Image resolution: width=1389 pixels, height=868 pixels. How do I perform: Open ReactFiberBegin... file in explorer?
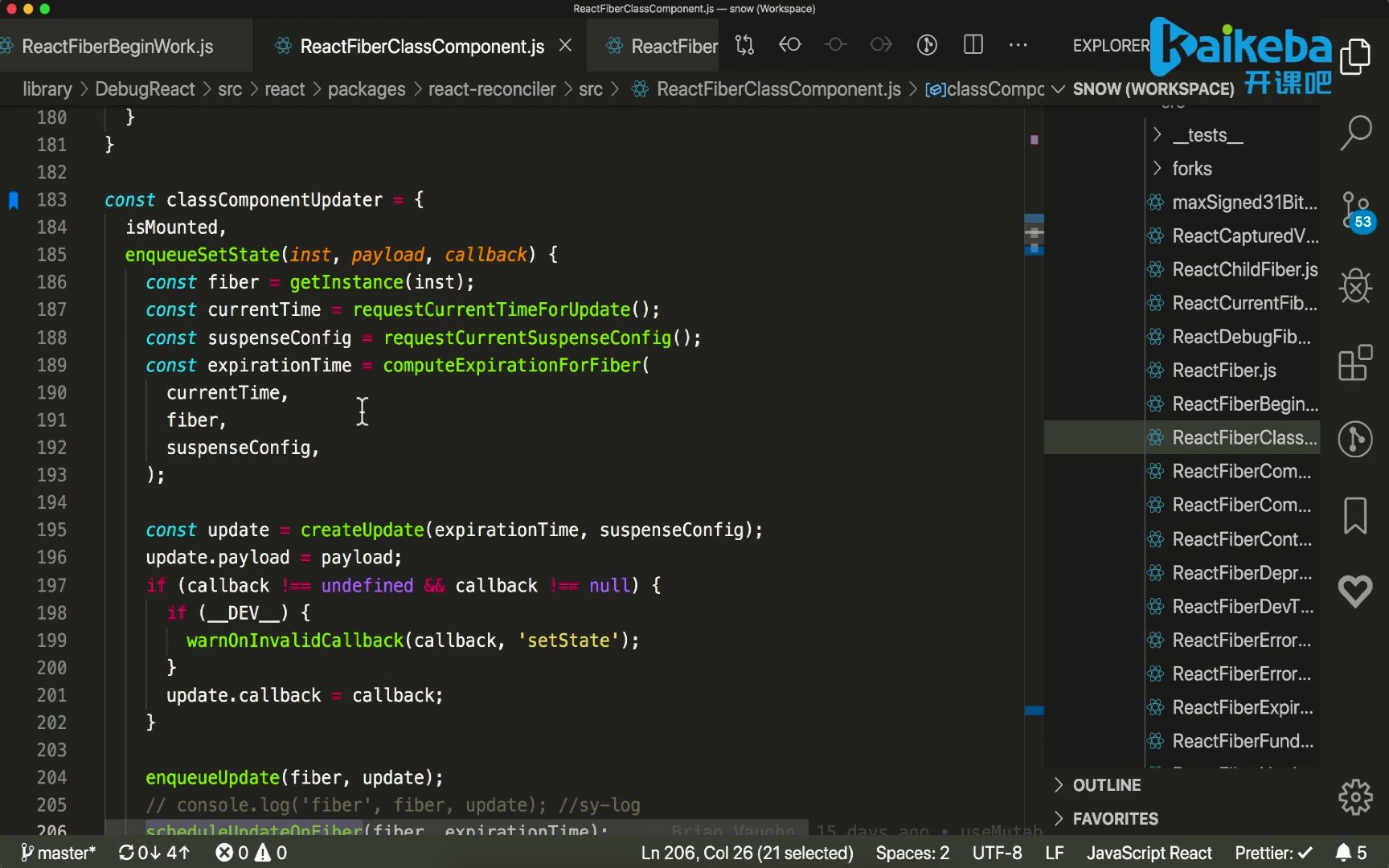coord(1233,404)
